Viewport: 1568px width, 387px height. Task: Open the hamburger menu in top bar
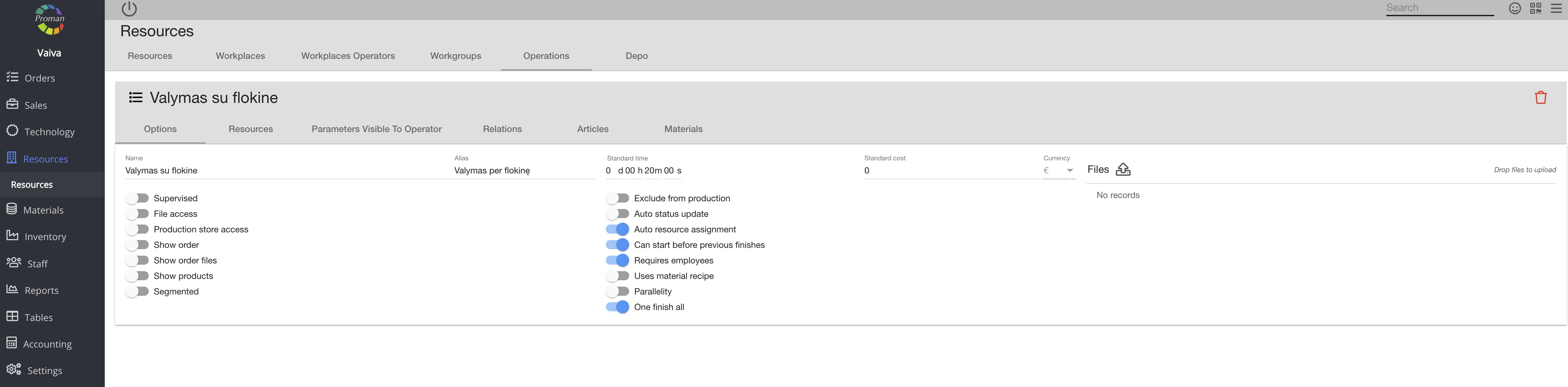1556,8
